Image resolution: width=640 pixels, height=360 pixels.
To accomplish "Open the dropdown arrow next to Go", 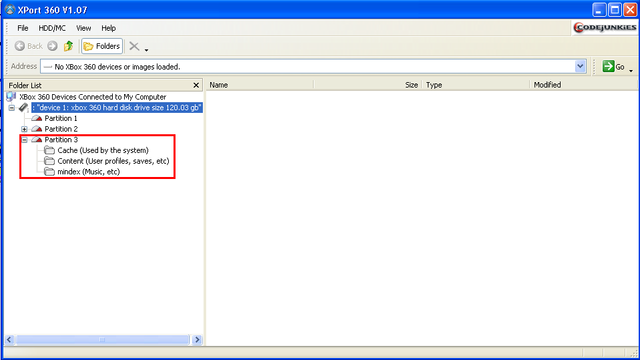I will (631, 71).
